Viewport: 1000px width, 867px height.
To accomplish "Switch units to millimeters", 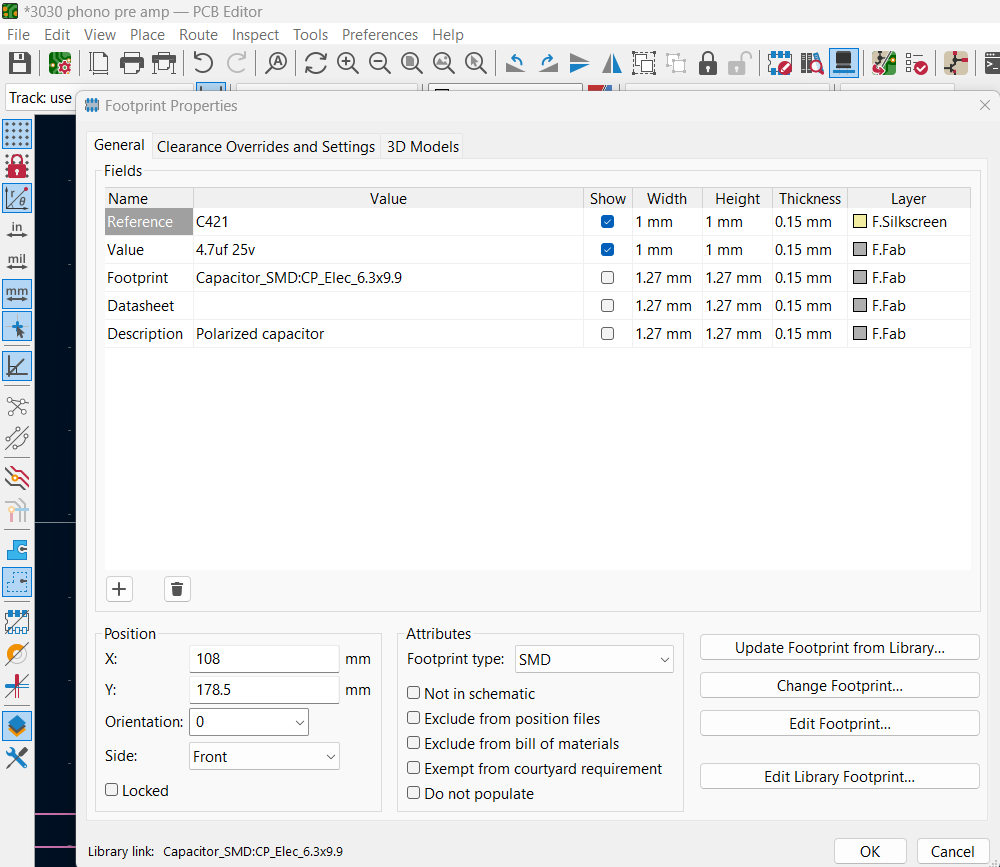I will 17,294.
